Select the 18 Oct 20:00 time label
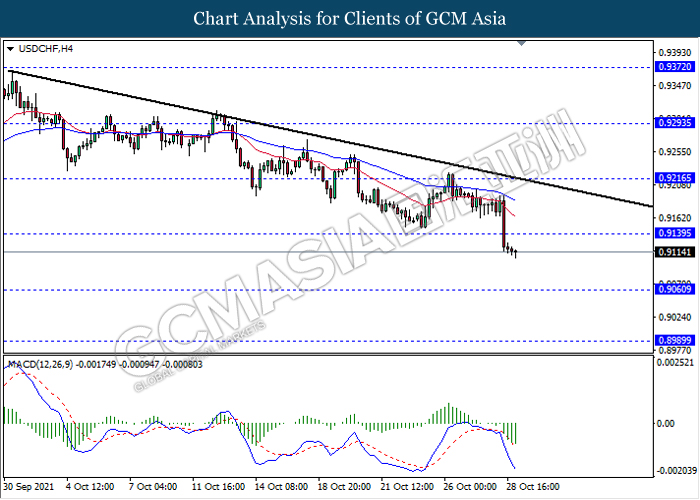 pyautogui.click(x=344, y=487)
